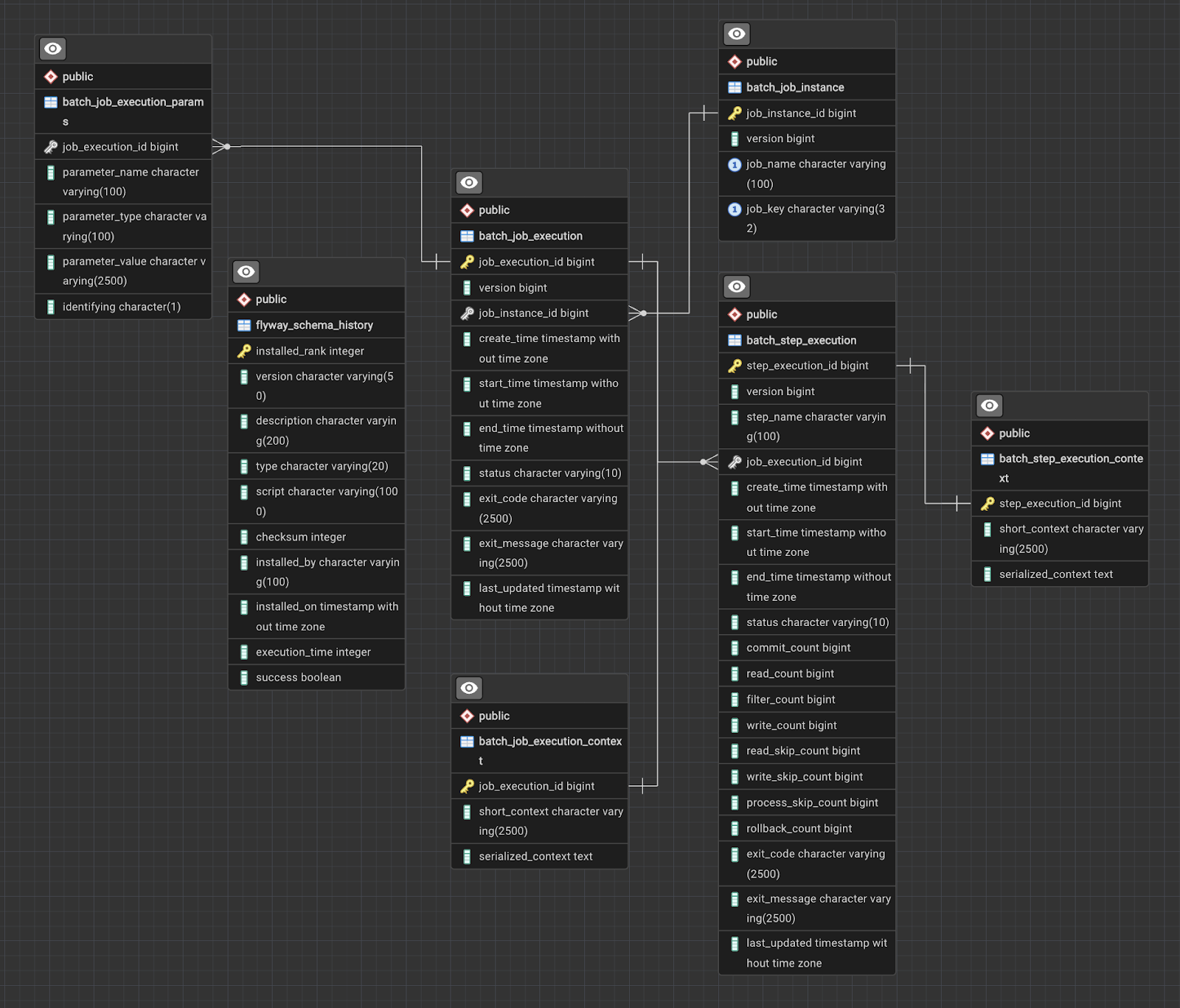Click schema diamond icon in batch_step_execution table

(735, 315)
